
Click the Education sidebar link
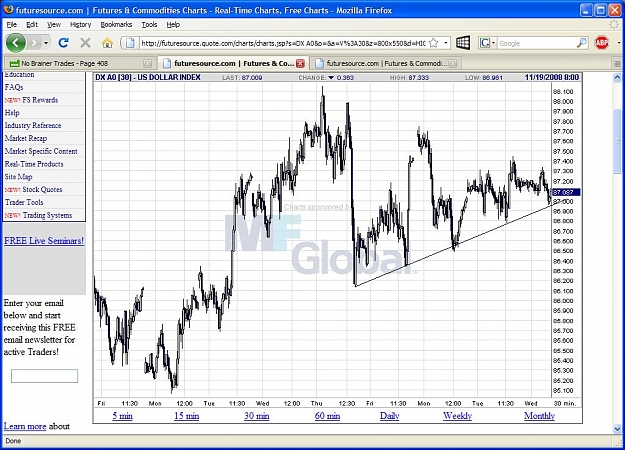pos(19,75)
